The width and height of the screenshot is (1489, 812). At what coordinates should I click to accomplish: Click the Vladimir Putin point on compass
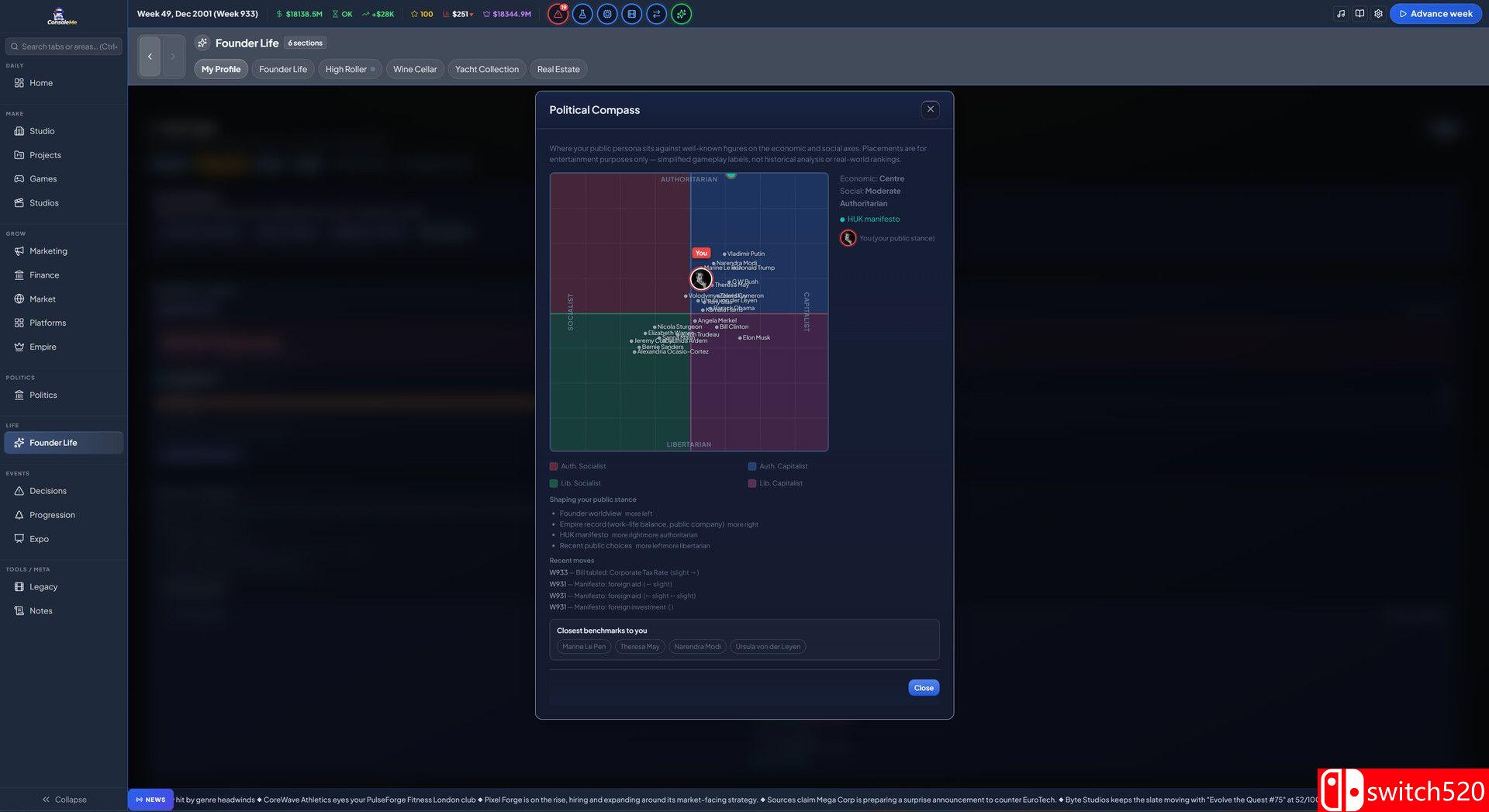(x=724, y=254)
